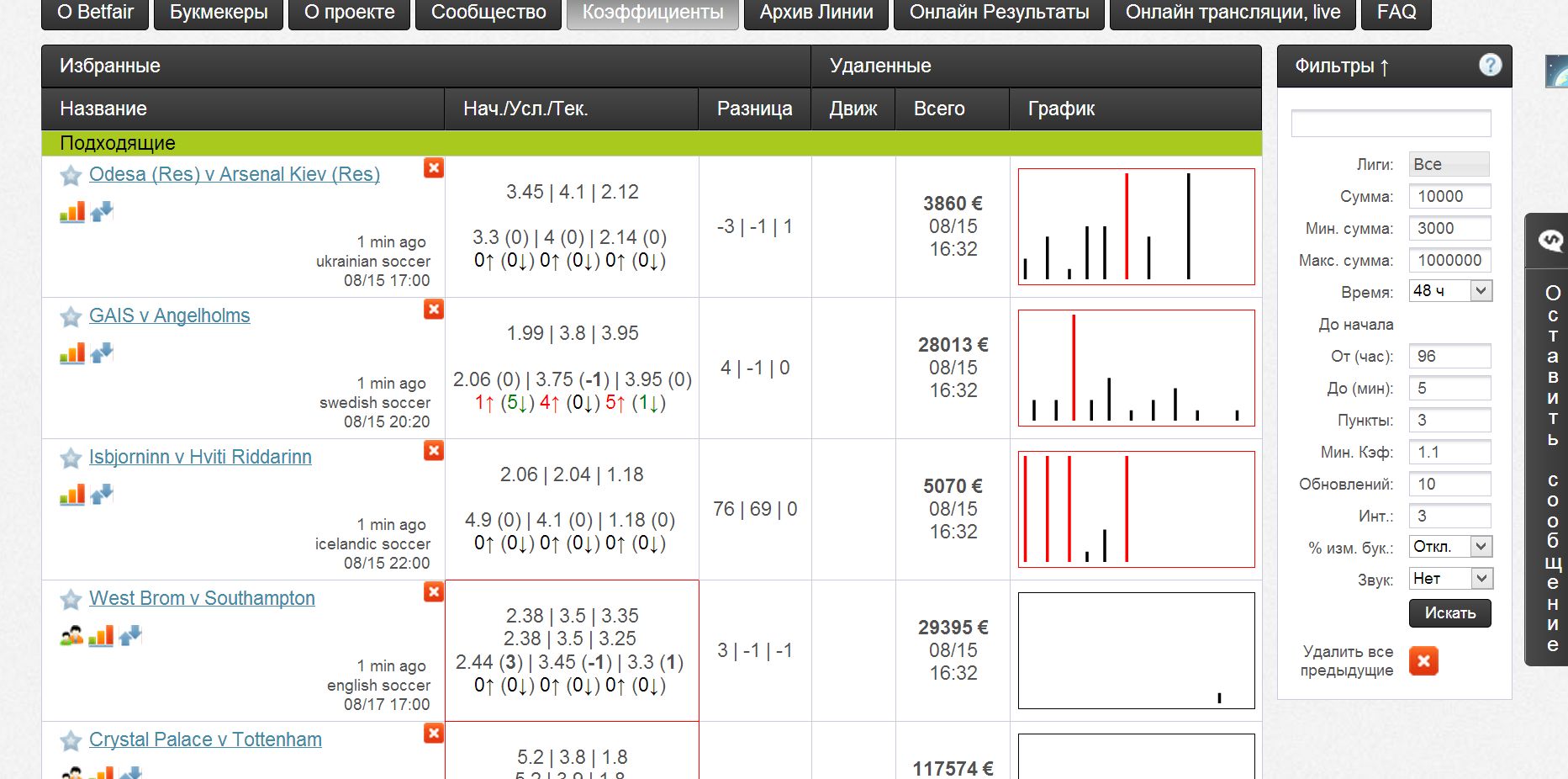Open the filters help question mark icon
This screenshot has width=1568, height=779.
tap(1490, 65)
